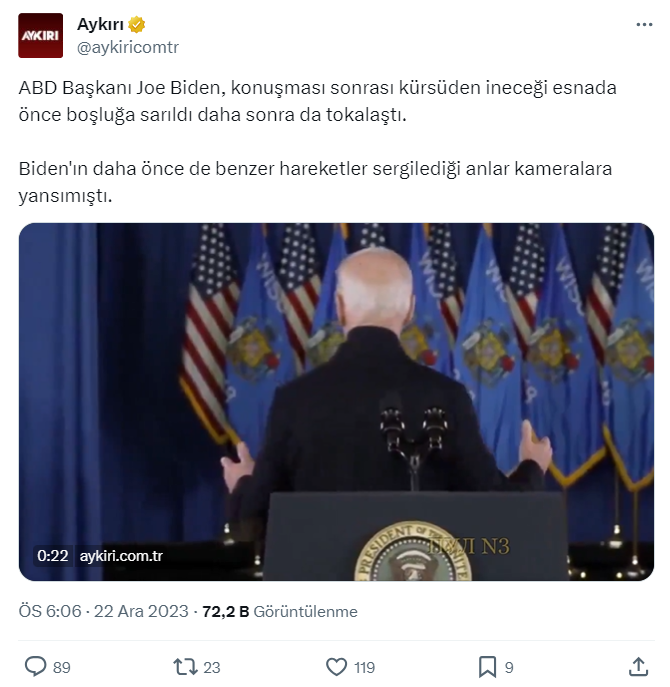
Task: Click the reply speech bubble icon
Action: coord(35,667)
